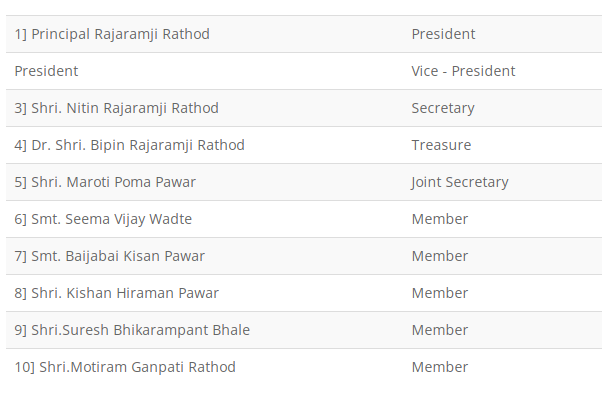Select Shri. Nitin Rajaramji Rathod entry

click(x=117, y=108)
